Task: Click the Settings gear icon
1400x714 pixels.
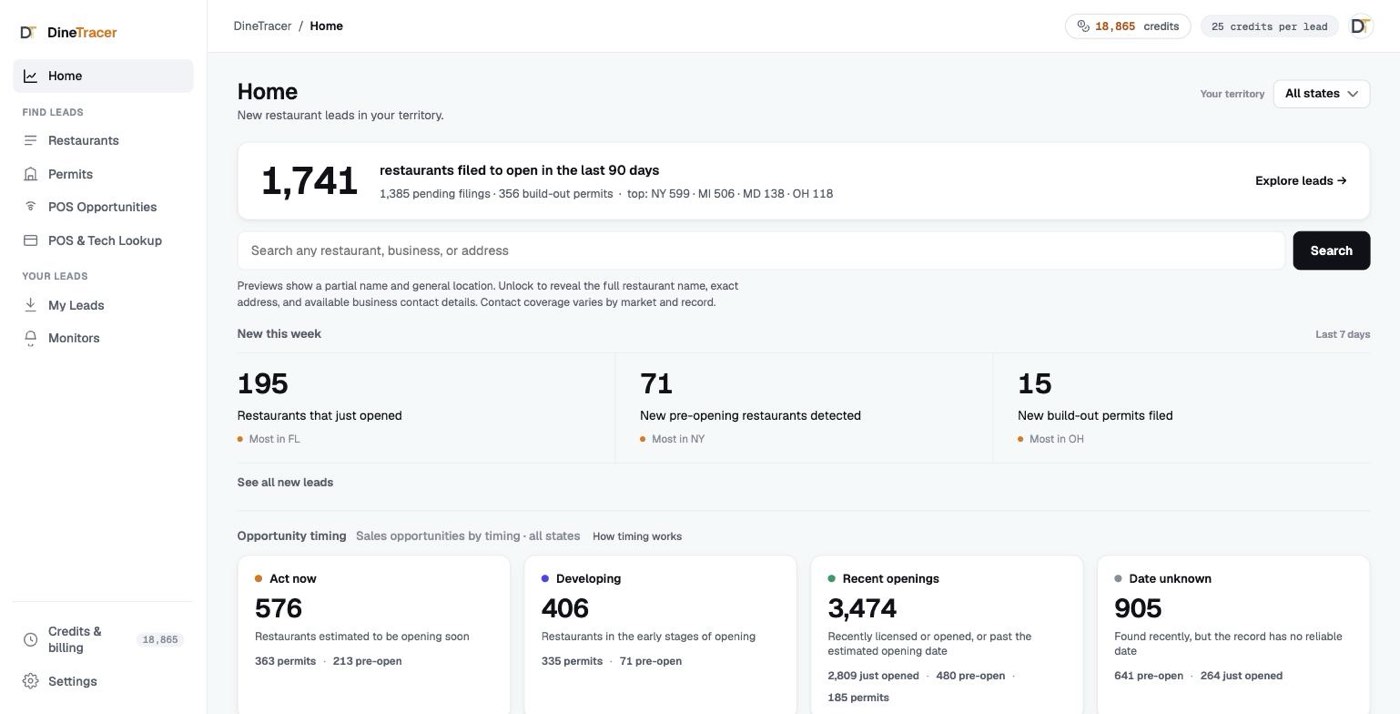Action: pyautogui.click(x=30, y=681)
